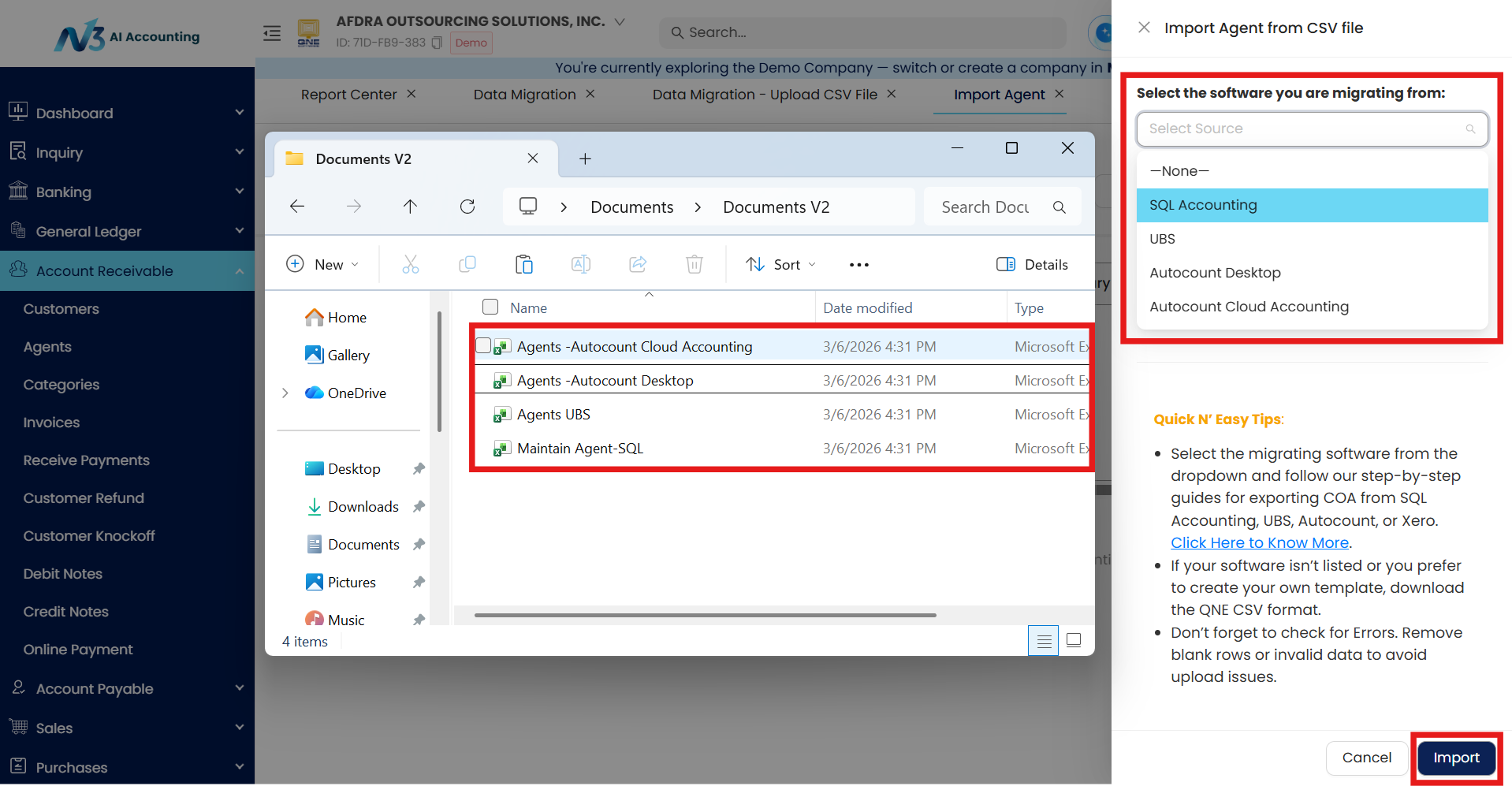Click the Dashboard sidebar icon
1512x786 pixels.
coord(18,111)
